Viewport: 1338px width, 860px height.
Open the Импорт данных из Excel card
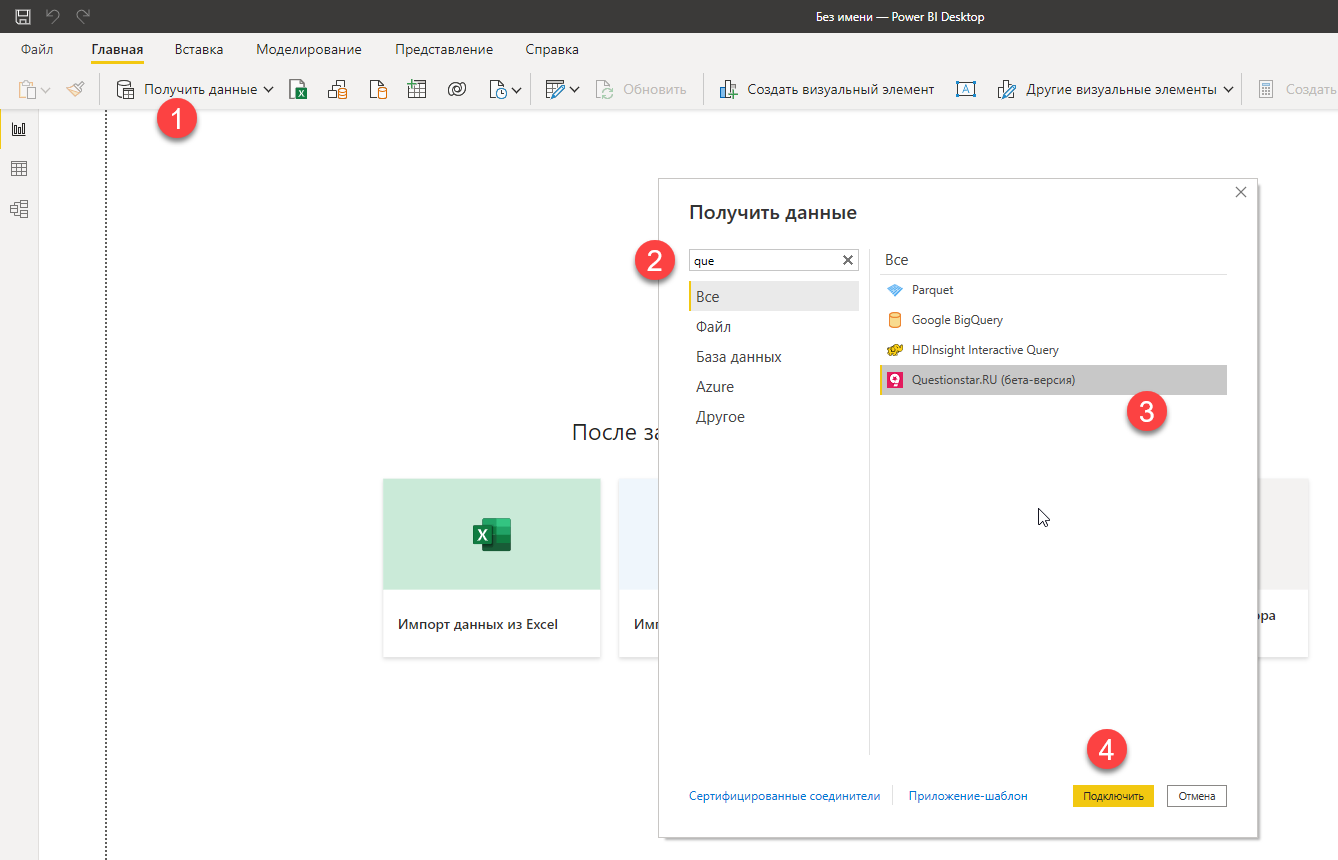492,567
